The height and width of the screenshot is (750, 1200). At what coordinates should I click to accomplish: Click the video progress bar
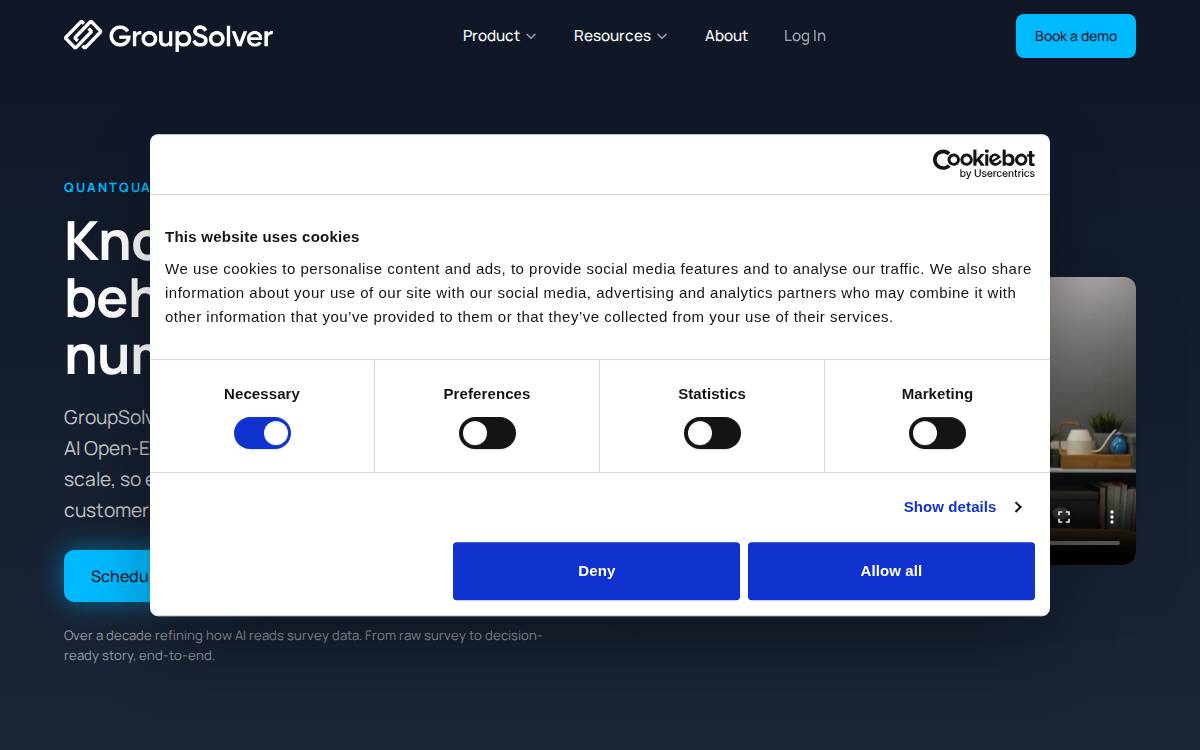point(1085,543)
